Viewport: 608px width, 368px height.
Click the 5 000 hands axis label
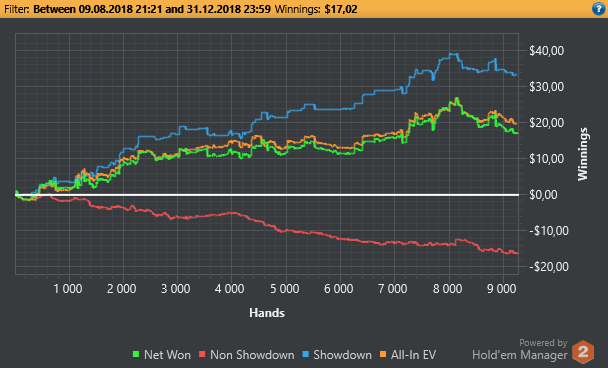coord(285,289)
